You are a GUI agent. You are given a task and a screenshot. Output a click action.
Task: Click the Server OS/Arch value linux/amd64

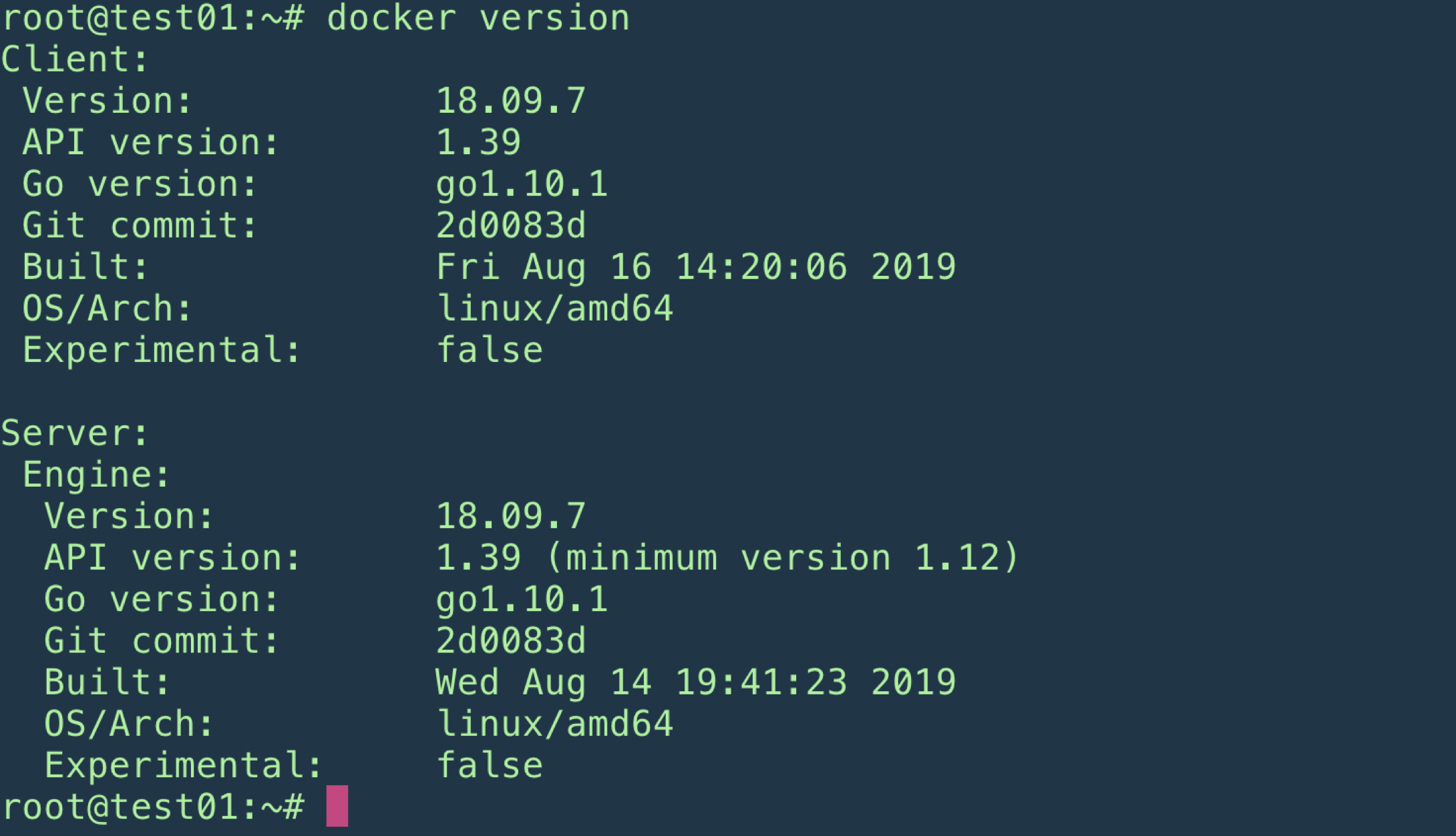[554, 724]
